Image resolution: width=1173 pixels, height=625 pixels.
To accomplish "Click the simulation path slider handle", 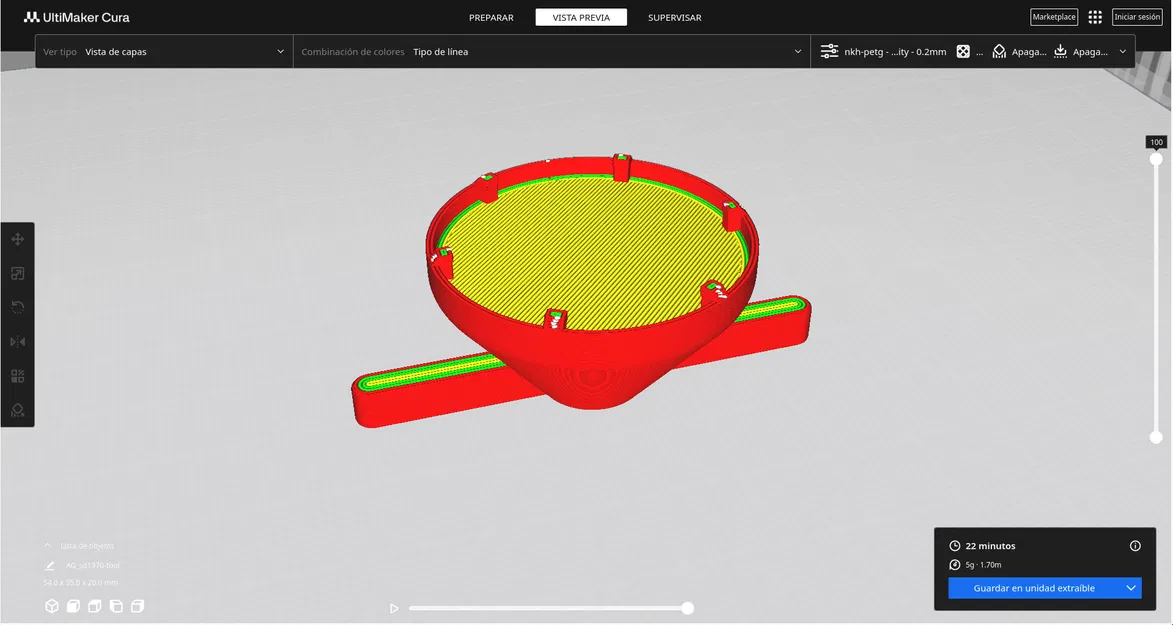I will (x=687, y=609).
